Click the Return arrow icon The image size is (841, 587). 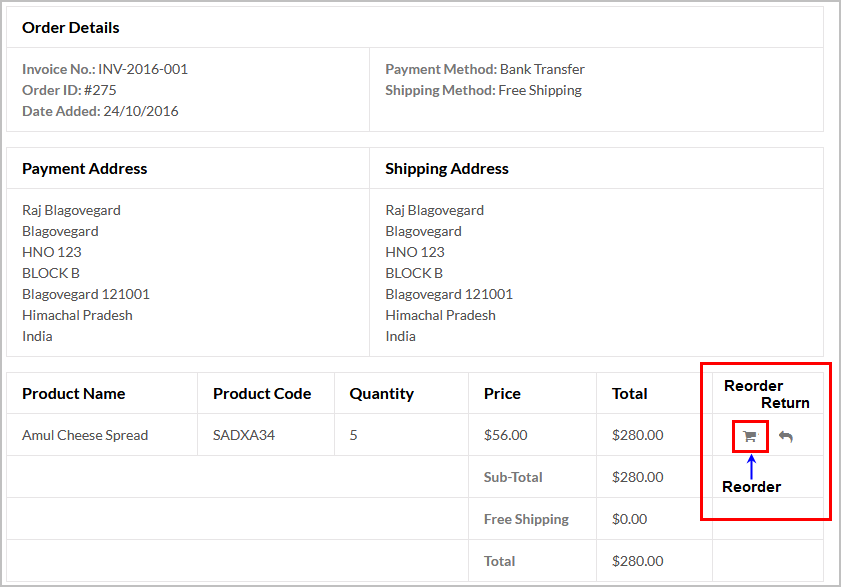786,436
